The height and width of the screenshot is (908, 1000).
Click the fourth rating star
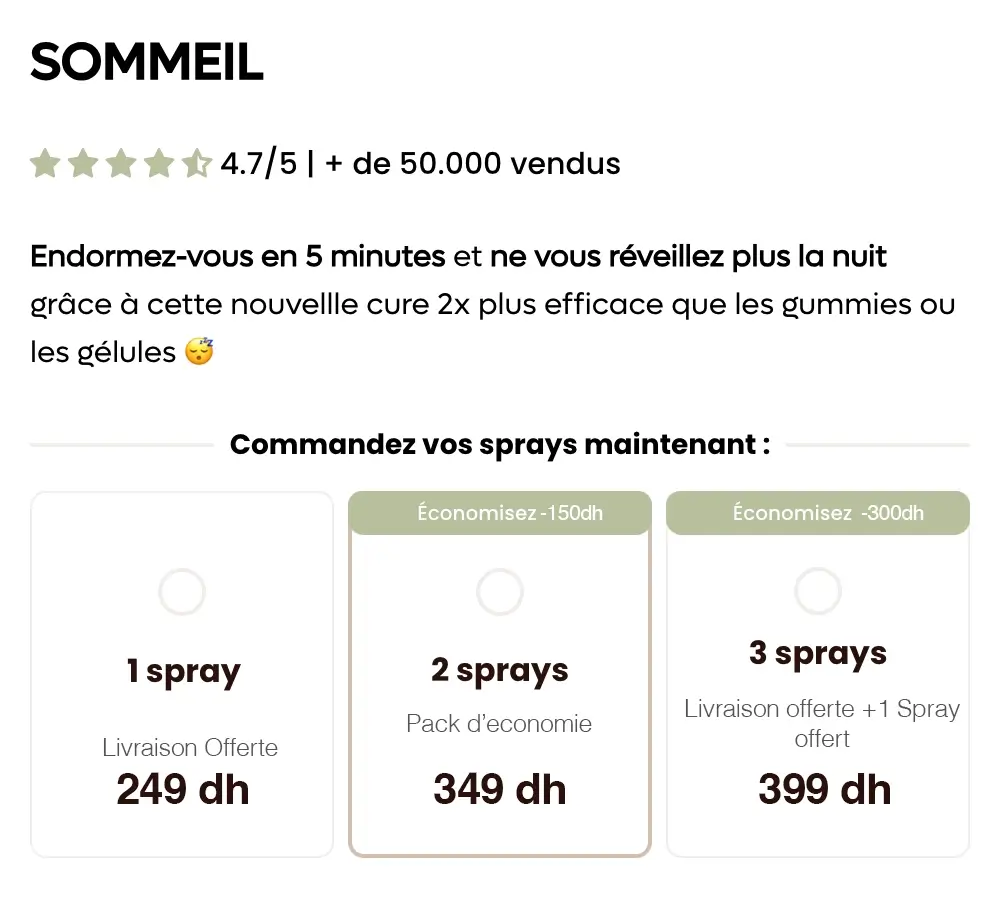click(159, 163)
